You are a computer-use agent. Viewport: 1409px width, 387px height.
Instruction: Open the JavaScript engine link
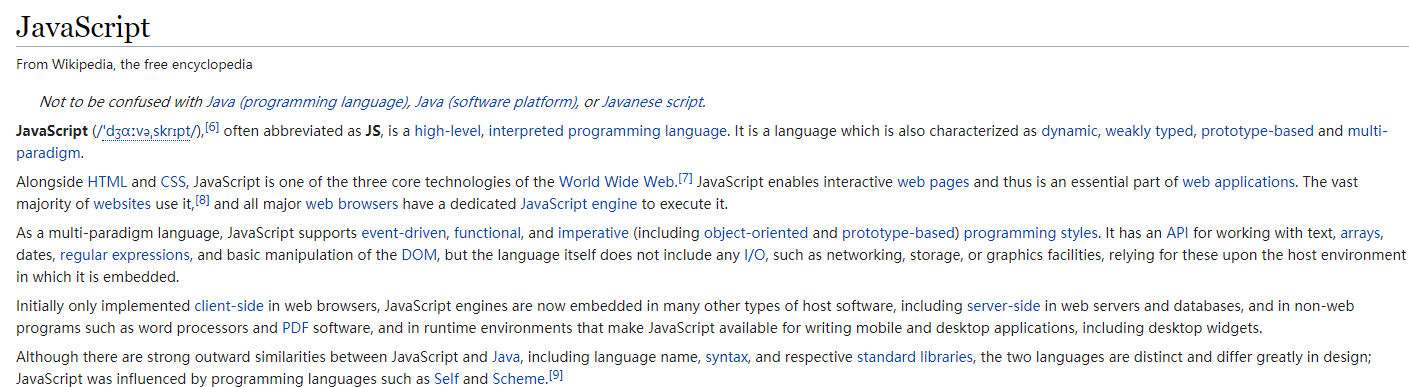click(x=578, y=204)
